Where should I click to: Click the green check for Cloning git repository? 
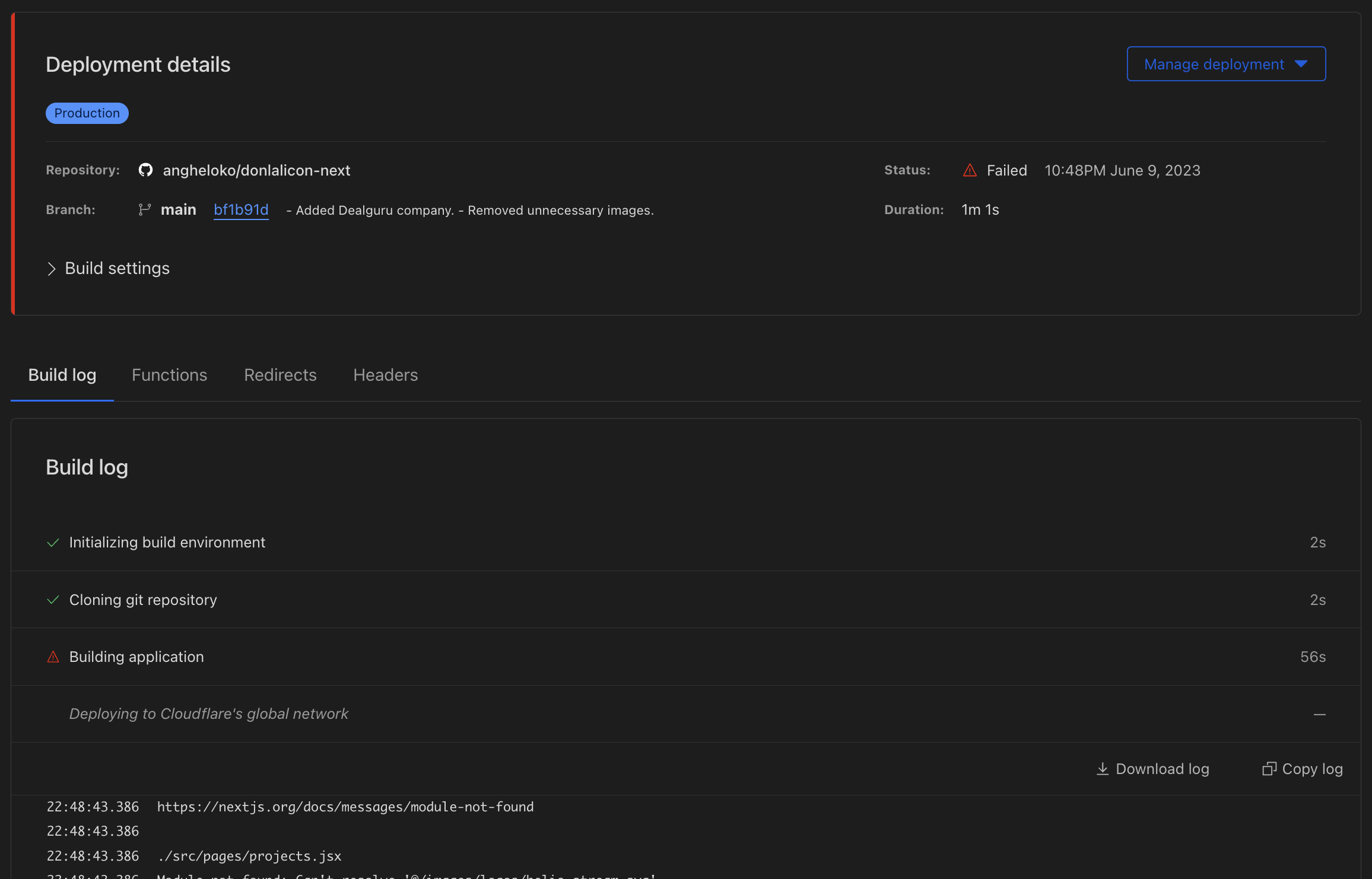tap(53, 600)
